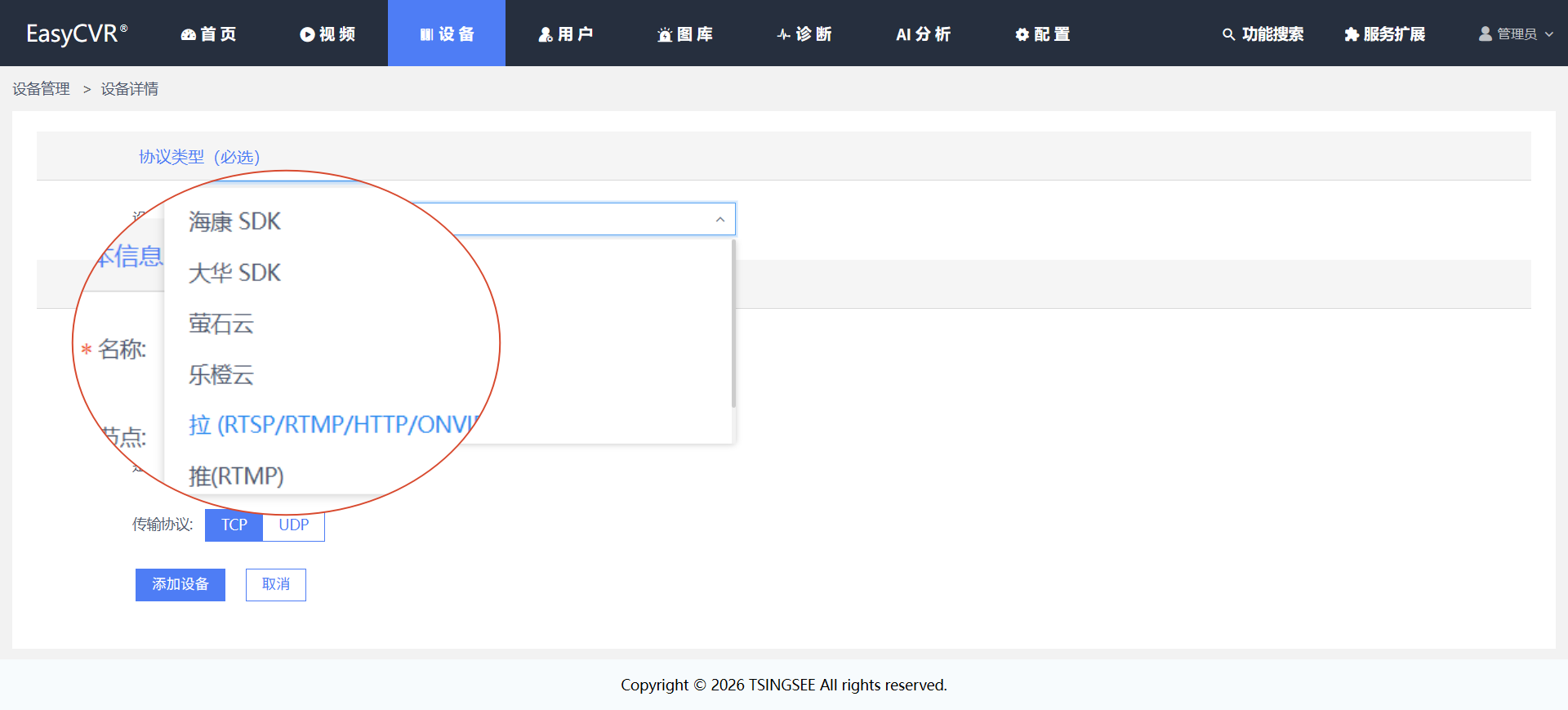Expand the 管理员 account dropdown
Image resolution: width=1568 pixels, height=710 pixels.
pyautogui.click(x=1516, y=33)
